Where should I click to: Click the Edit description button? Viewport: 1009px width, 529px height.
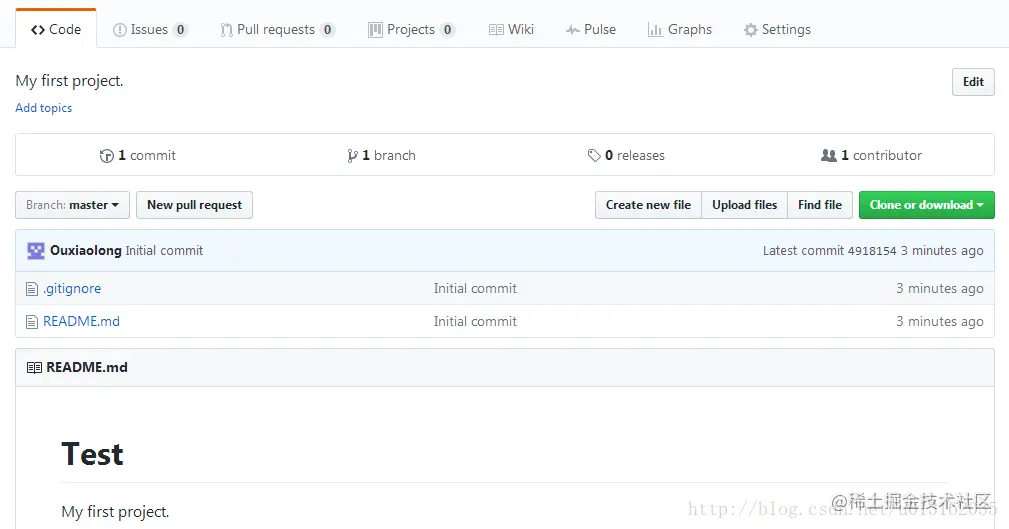click(x=973, y=82)
